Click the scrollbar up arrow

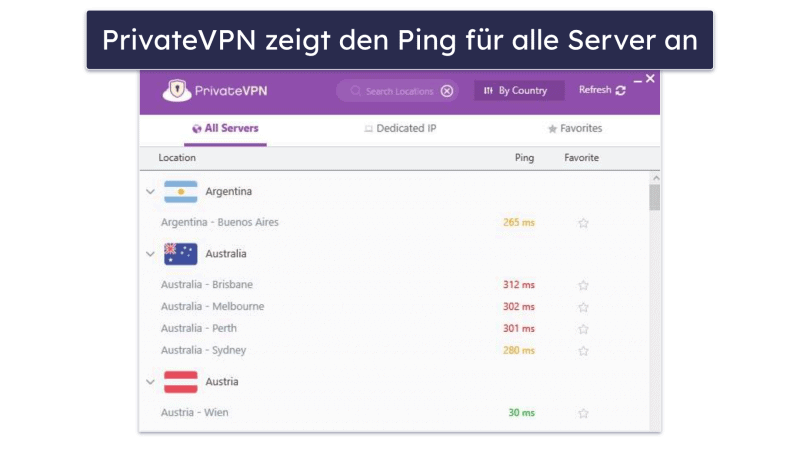(x=656, y=178)
